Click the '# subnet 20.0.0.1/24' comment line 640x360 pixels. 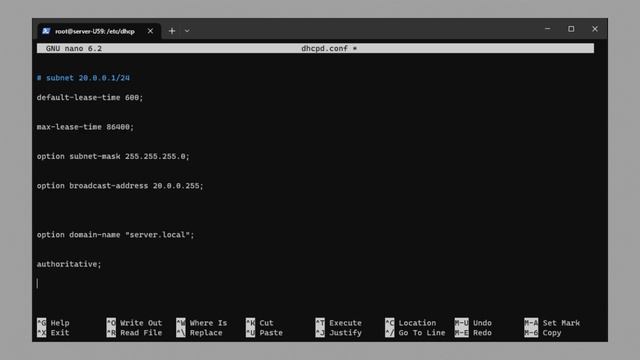coord(83,78)
